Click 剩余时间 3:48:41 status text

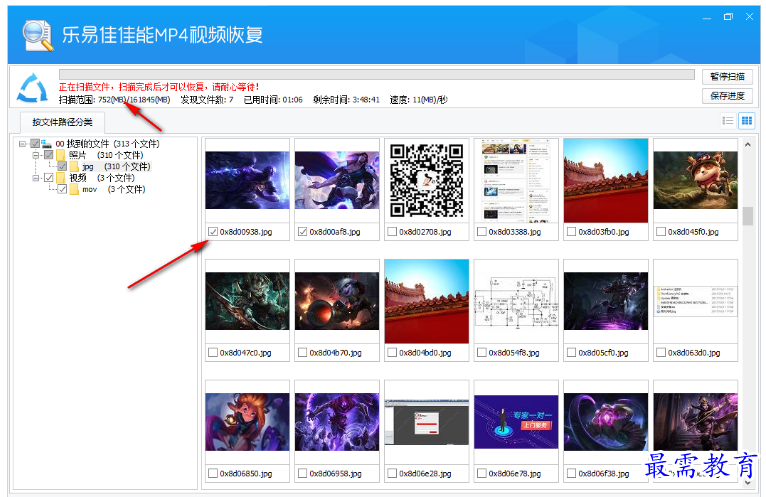(346, 100)
